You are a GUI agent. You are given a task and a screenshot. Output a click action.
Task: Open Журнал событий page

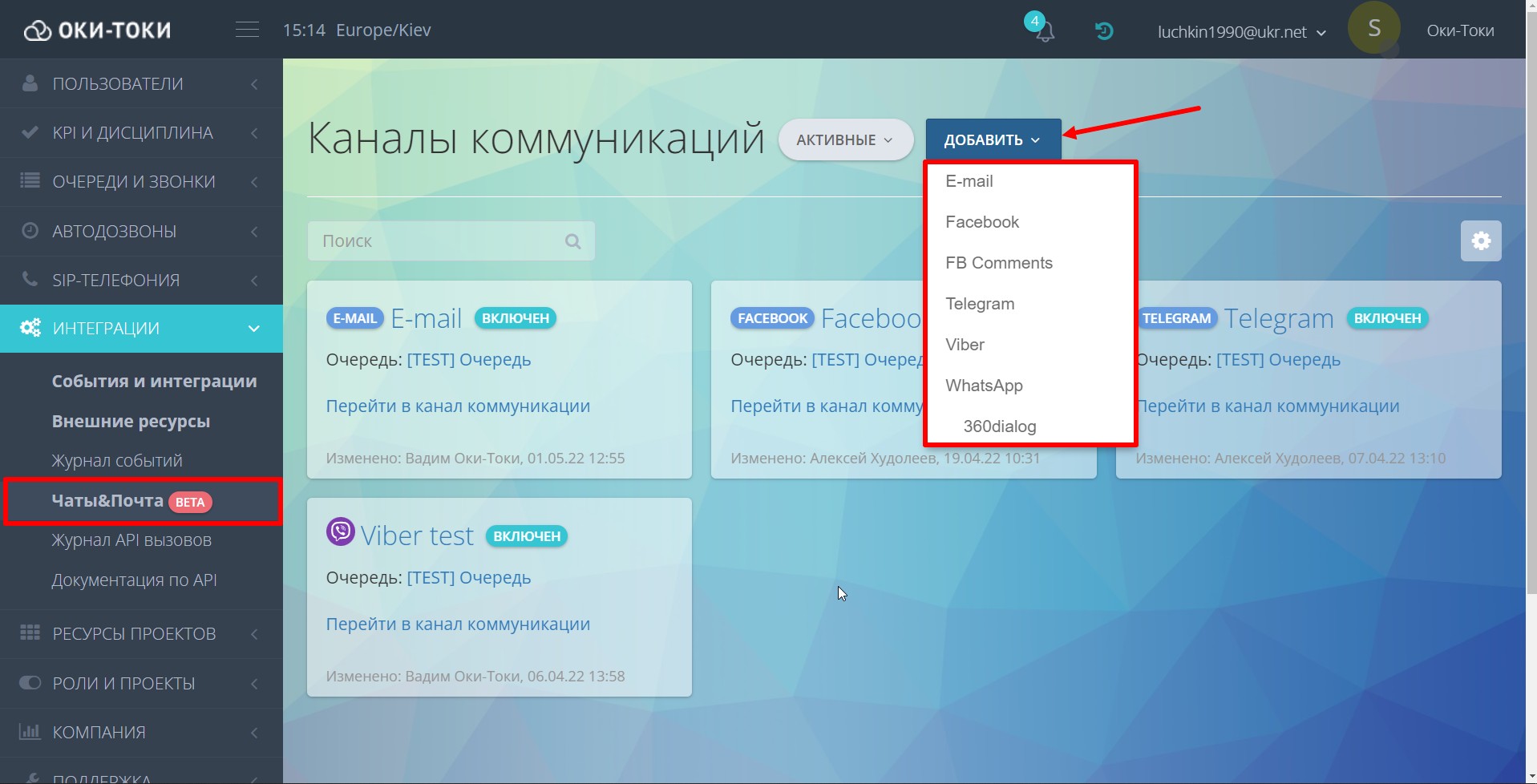pyautogui.click(x=117, y=460)
